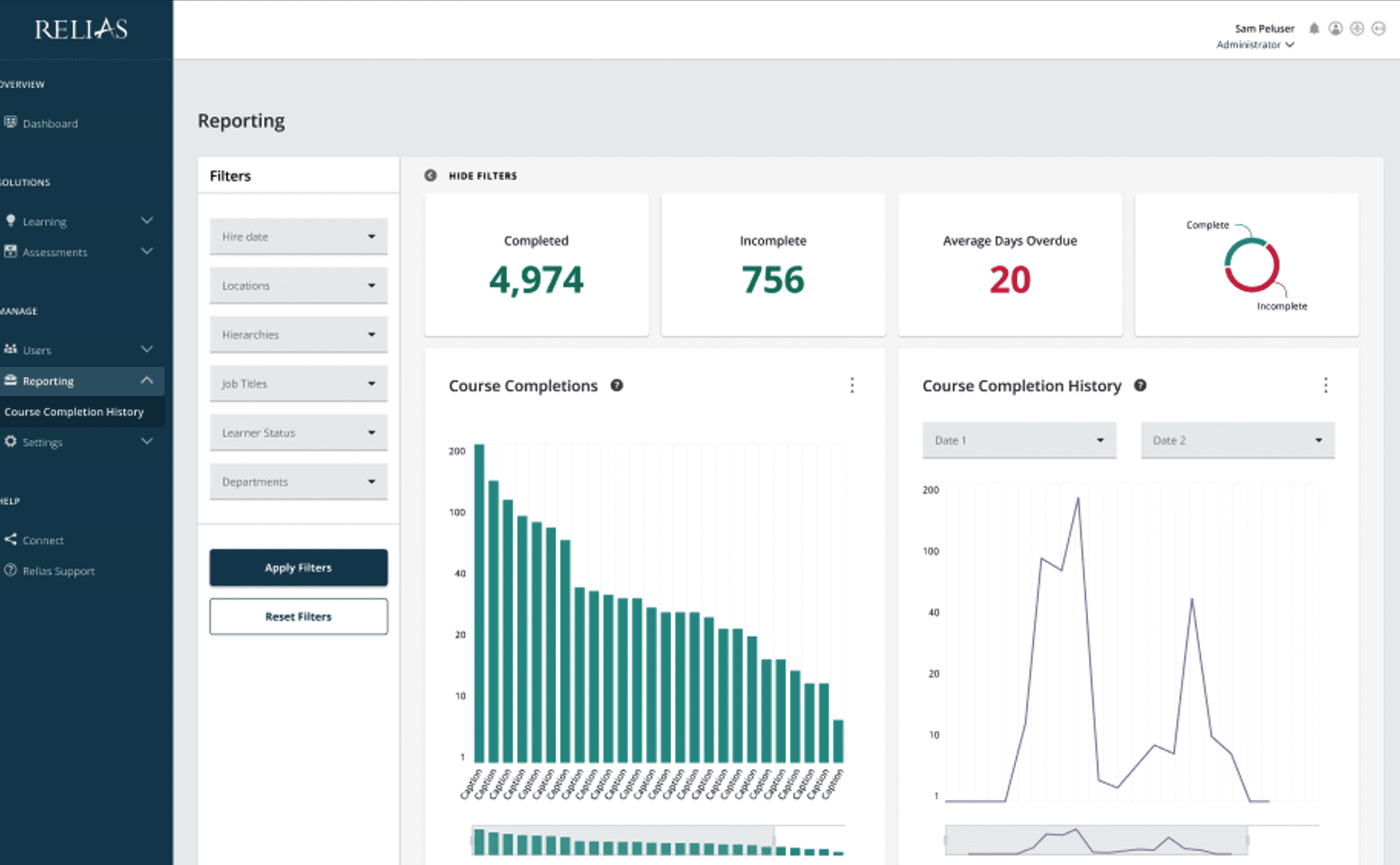Open the Learner Status filter dropdown

(x=299, y=432)
